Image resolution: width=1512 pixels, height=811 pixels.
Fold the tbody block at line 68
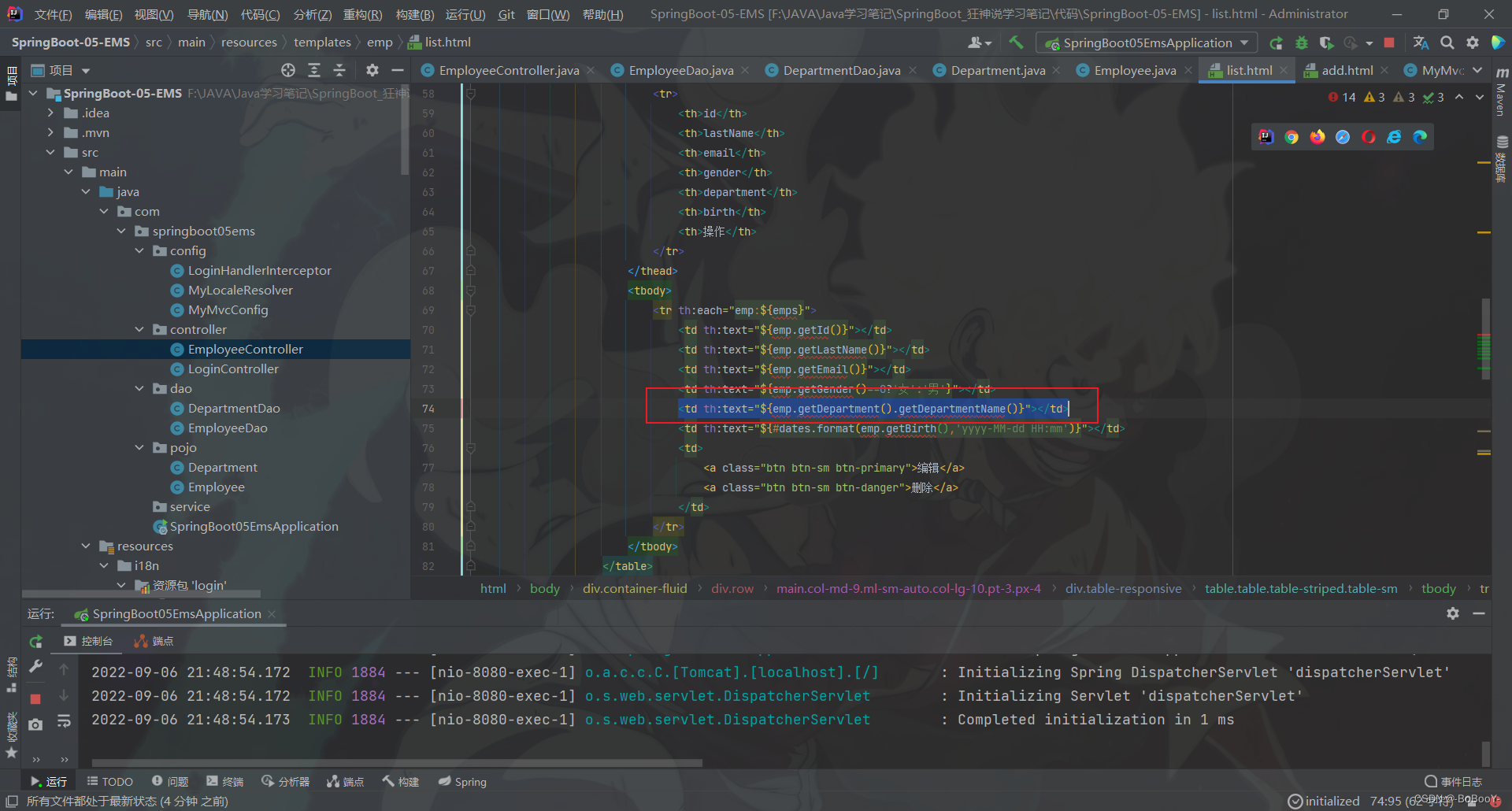point(470,291)
